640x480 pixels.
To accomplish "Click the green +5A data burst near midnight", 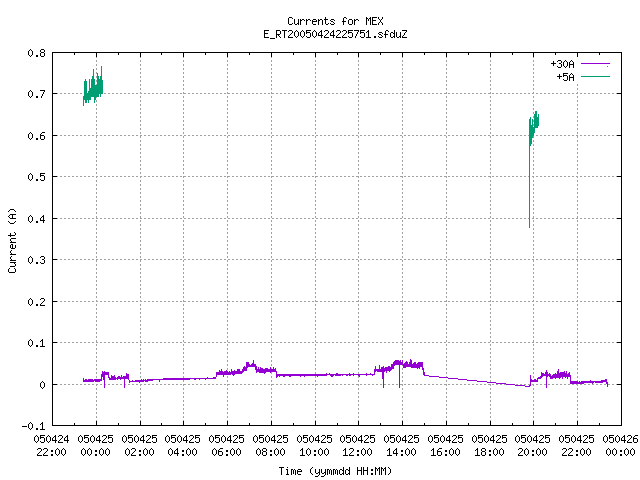I will coord(93,87).
